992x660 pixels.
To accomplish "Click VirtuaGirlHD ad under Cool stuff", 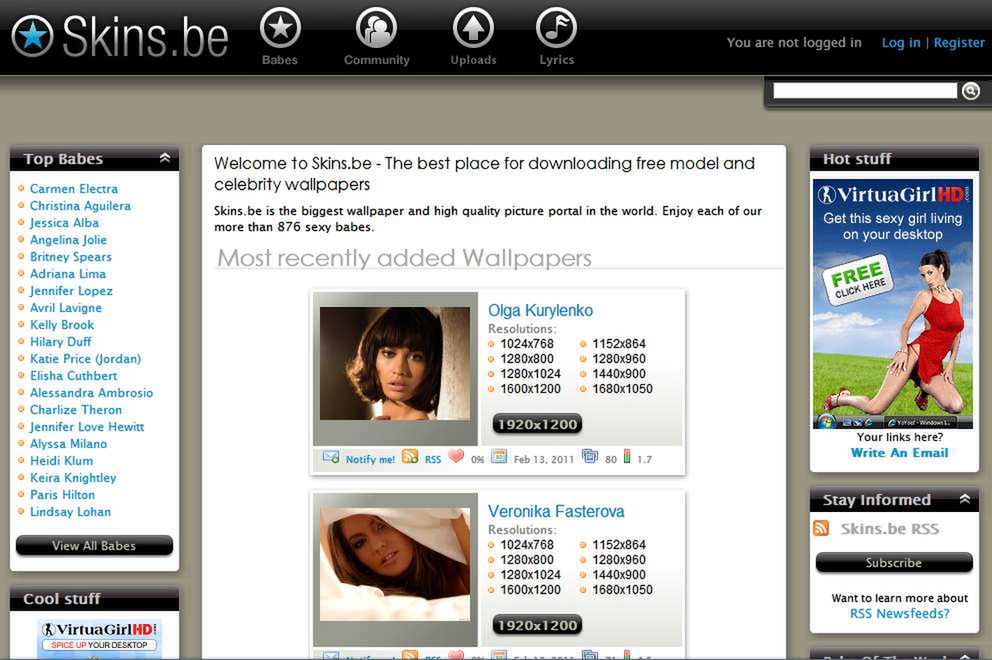I will (x=99, y=638).
